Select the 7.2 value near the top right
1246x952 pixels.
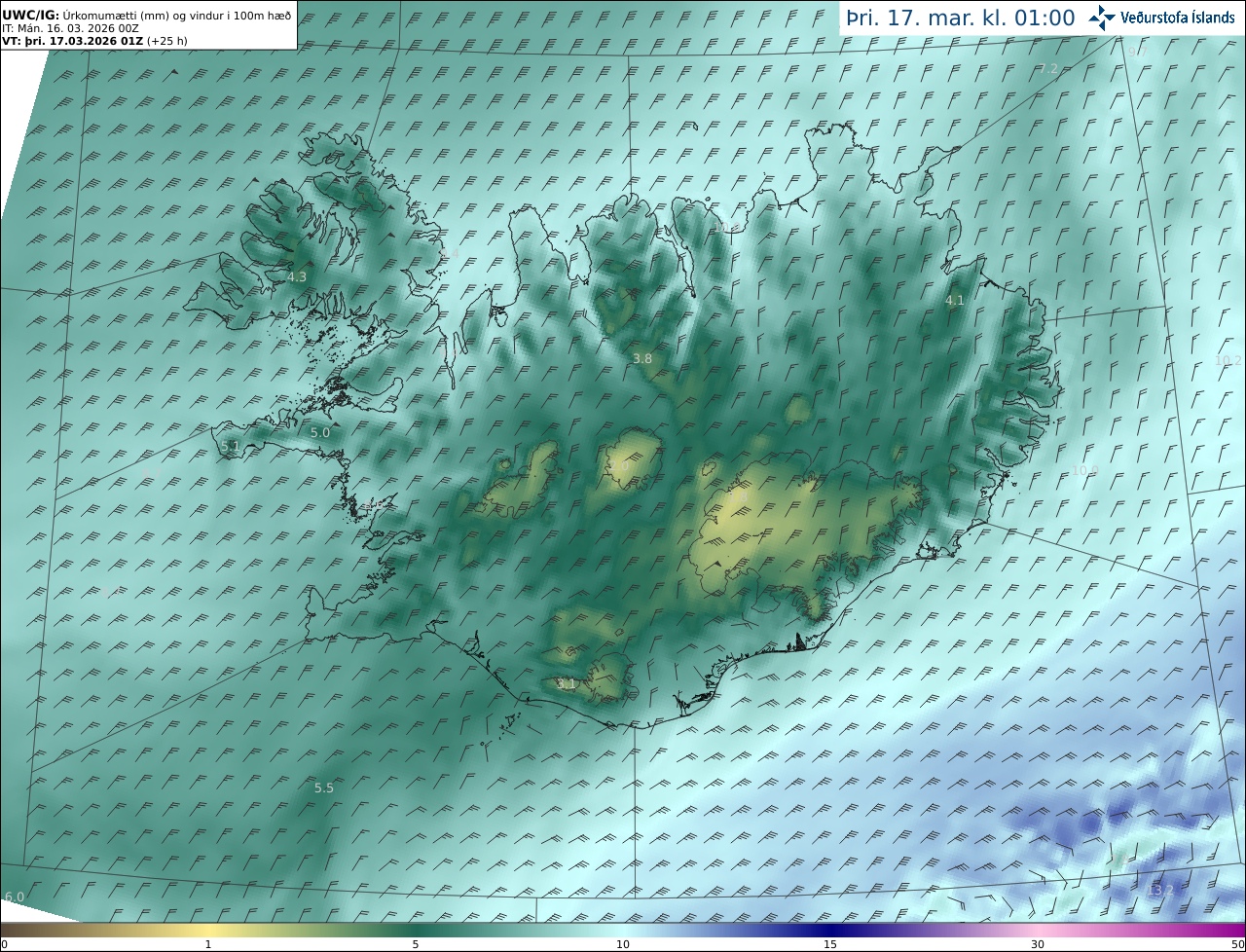[x=1048, y=68]
